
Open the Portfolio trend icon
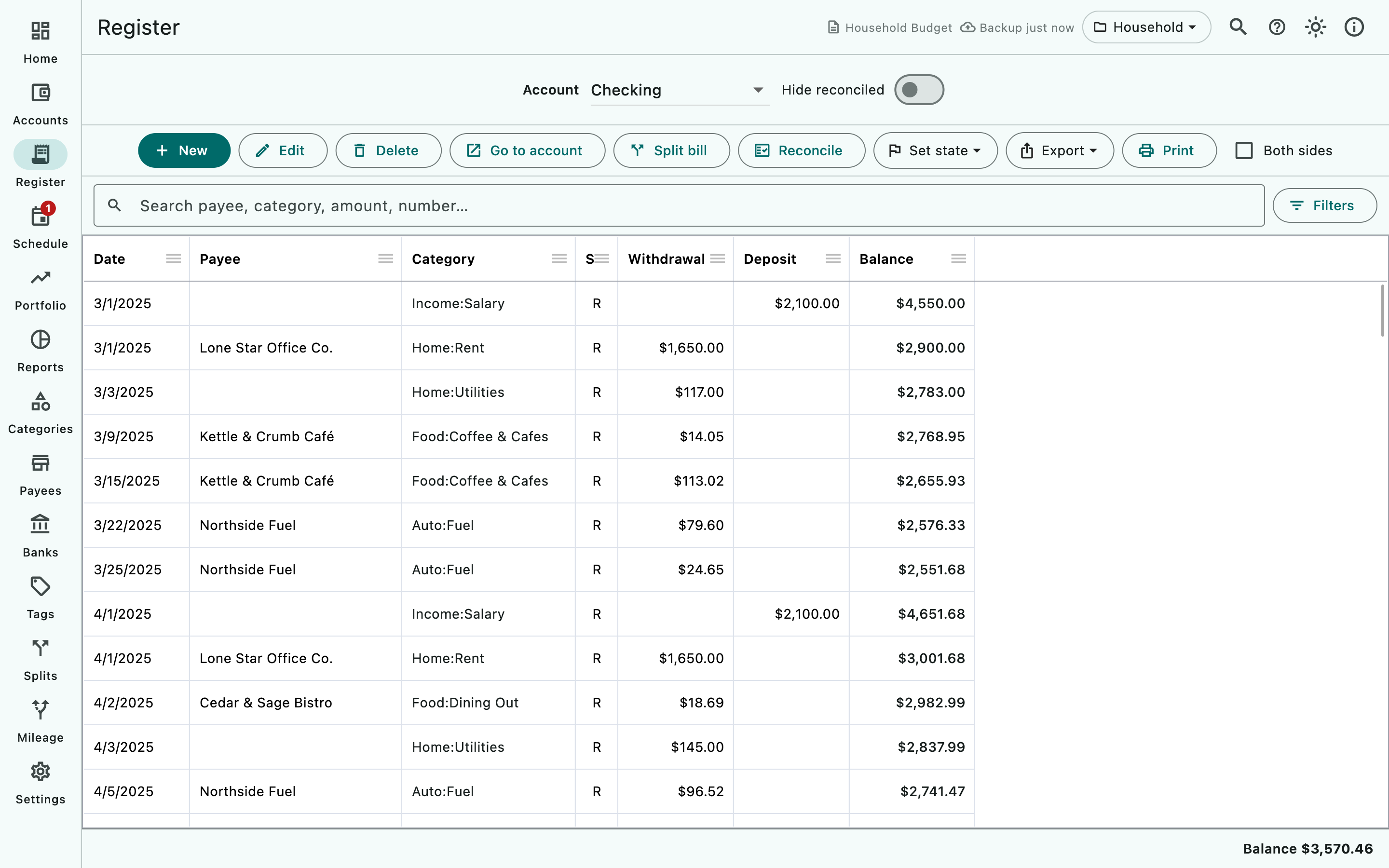click(40, 278)
